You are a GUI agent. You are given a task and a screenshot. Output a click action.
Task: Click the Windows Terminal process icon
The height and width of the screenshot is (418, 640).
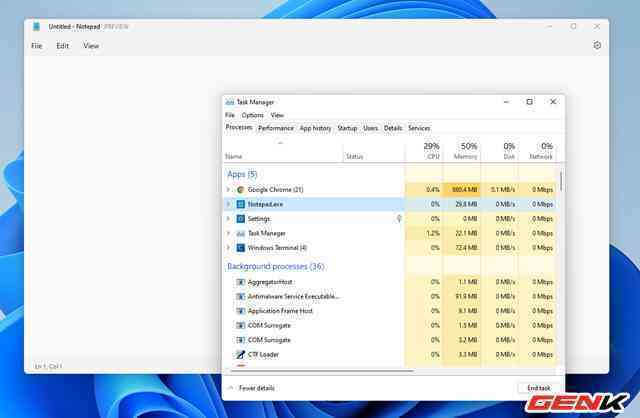click(241, 248)
